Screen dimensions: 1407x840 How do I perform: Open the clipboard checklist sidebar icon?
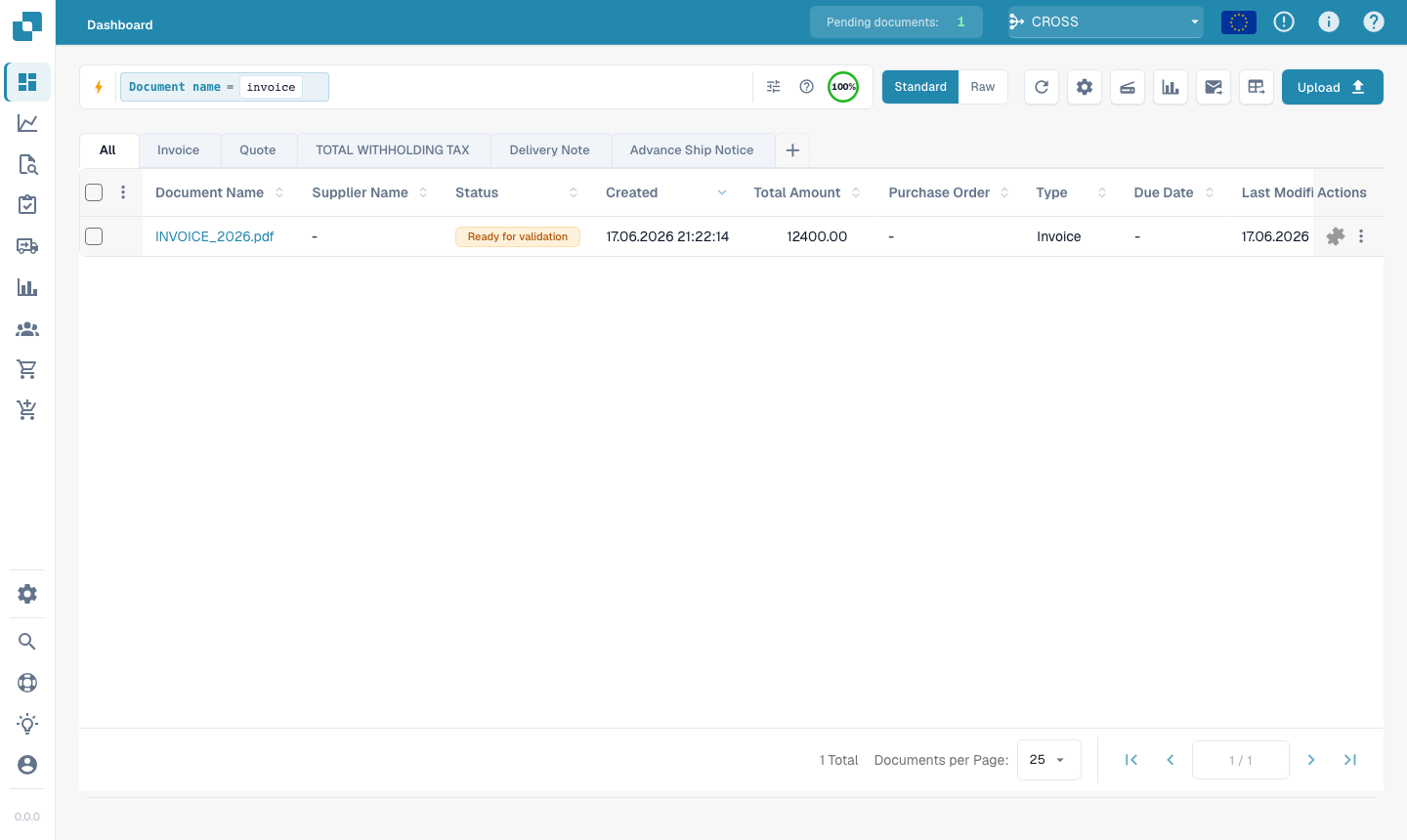27,205
